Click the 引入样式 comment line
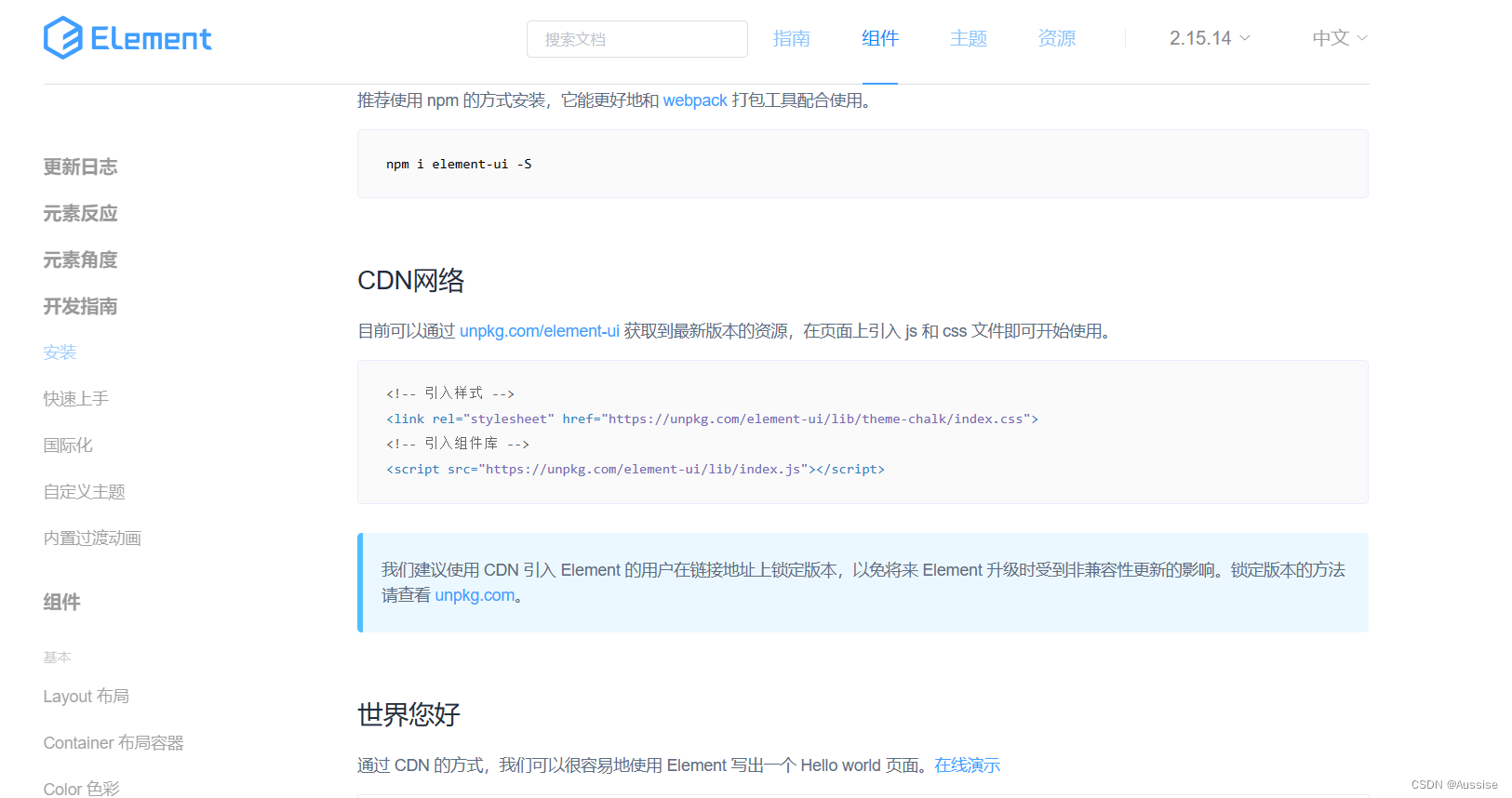Screen dimensions: 1512x798 tap(450, 393)
